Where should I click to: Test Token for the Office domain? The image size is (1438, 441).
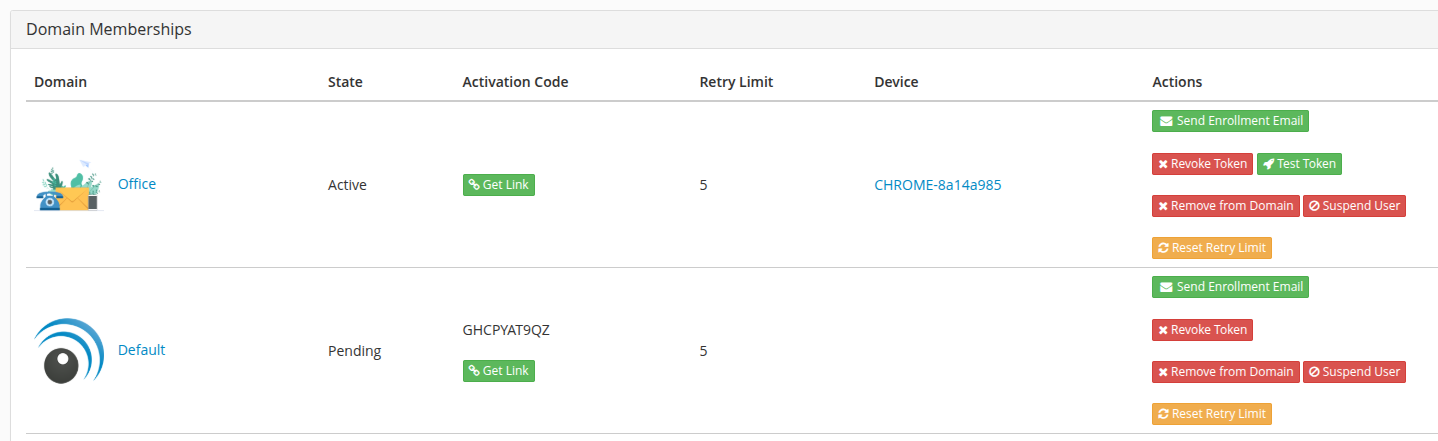[x=1299, y=164]
